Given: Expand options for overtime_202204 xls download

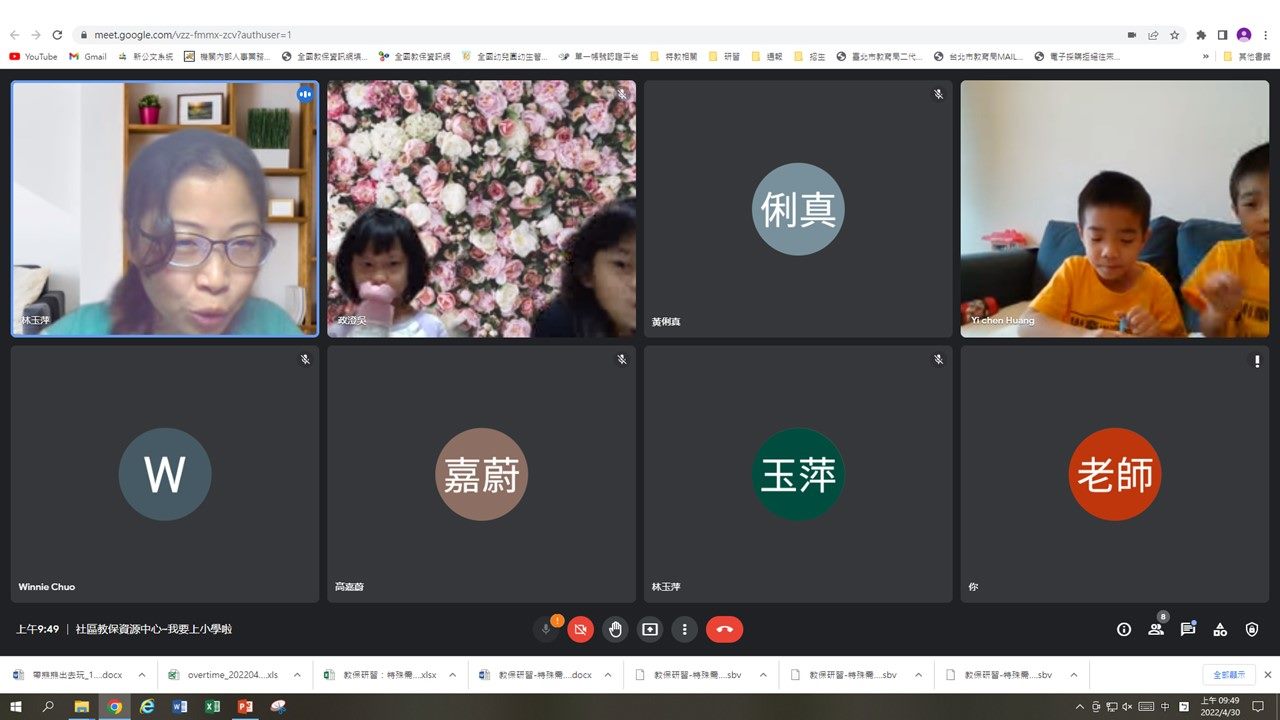Looking at the screenshot, I should (297, 675).
